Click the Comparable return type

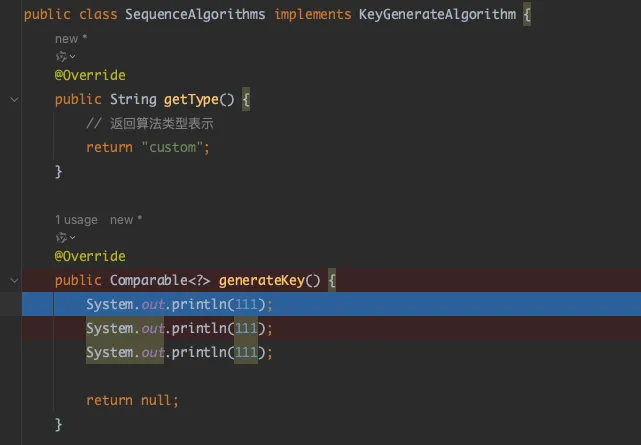tap(147, 281)
